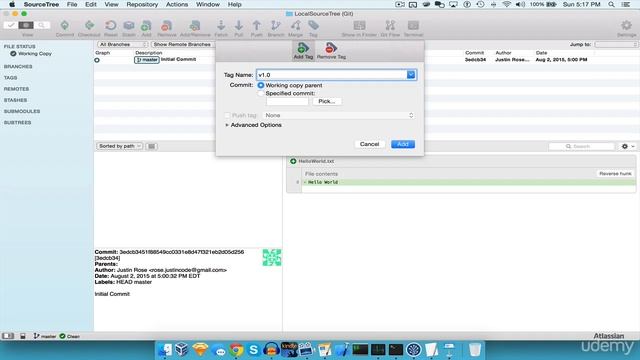The image size is (640, 360).
Task: Open the All Branches dropdown
Action: coord(122,44)
